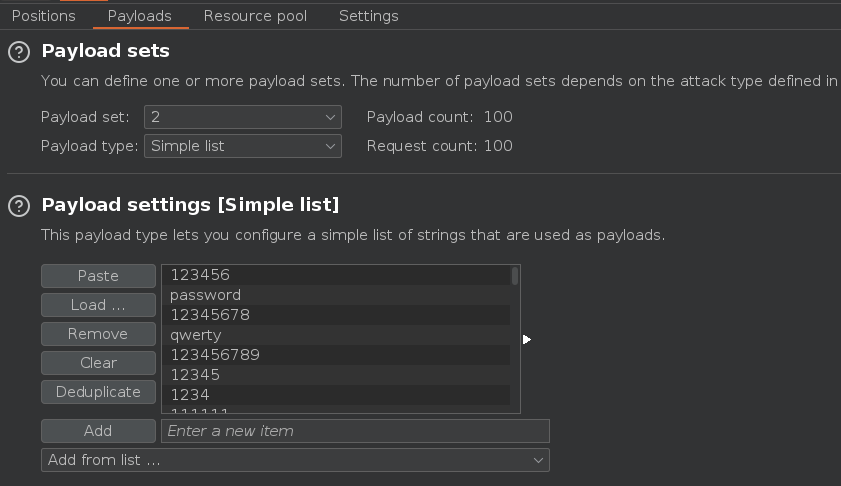Select the 'password' payload entry
The height and width of the screenshot is (486, 841).
click(x=205, y=295)
